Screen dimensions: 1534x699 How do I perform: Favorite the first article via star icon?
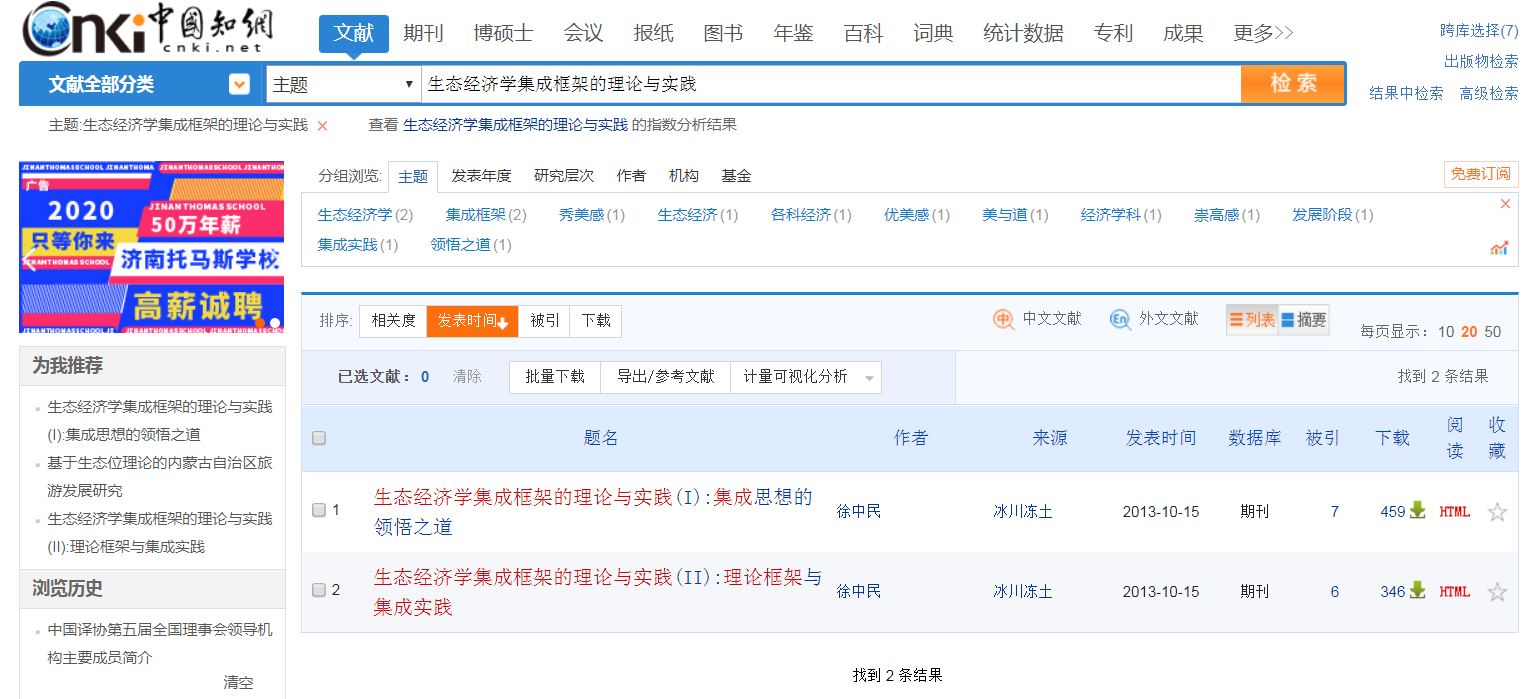coord(1497,511)
